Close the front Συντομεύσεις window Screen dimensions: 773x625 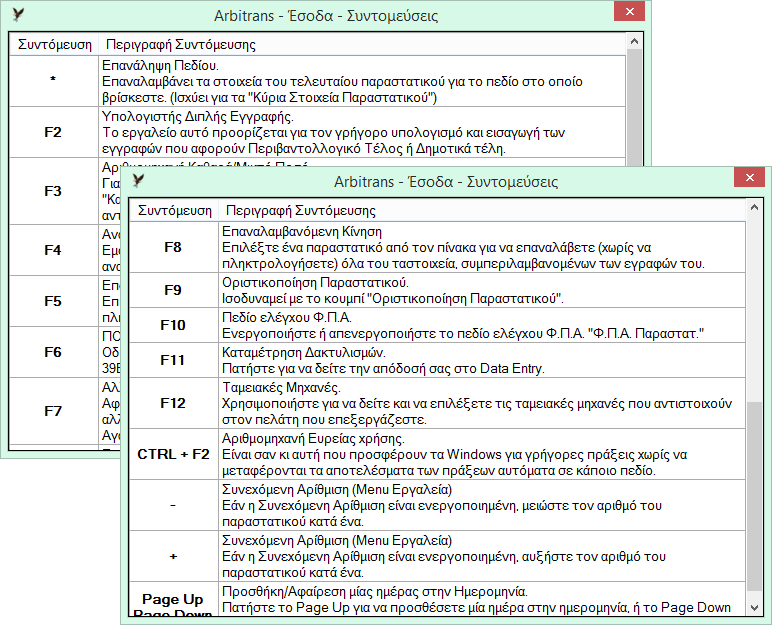(749, 177)
